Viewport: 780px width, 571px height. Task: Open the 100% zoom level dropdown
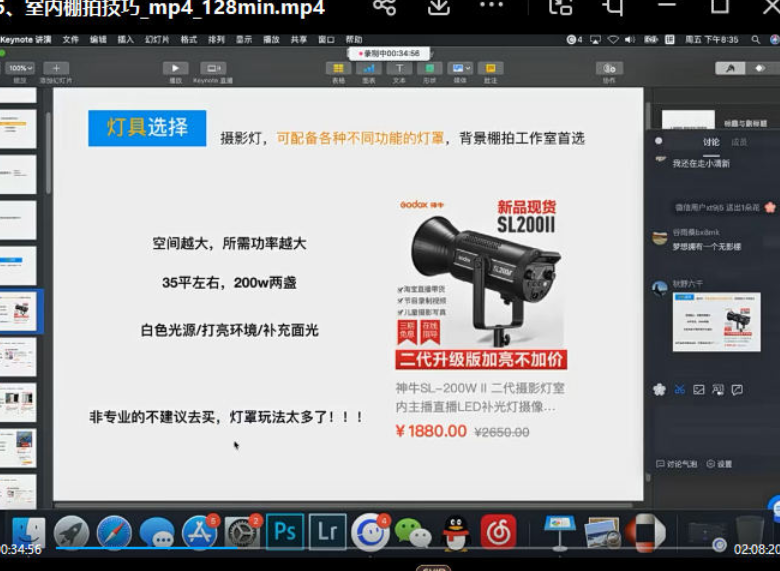[x=18, y=69]
